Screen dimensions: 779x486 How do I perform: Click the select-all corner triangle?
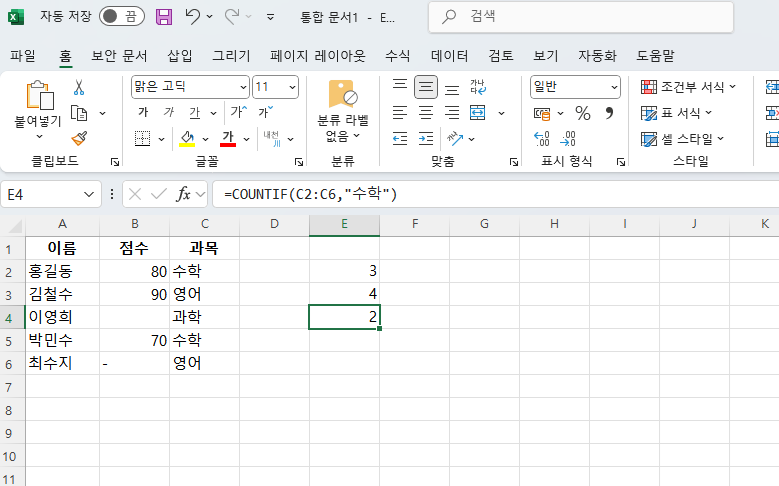[x=15, y=226]
